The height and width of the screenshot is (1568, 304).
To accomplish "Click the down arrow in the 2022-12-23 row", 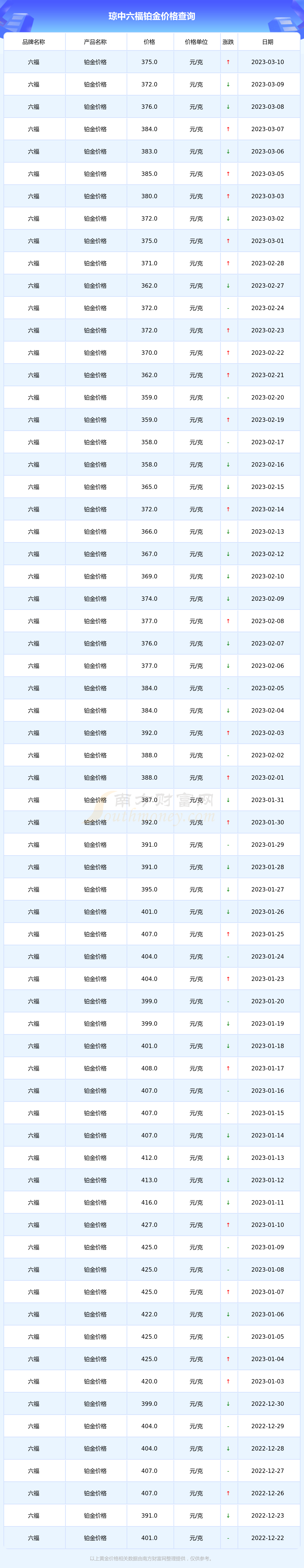I will click(228, 1516).
